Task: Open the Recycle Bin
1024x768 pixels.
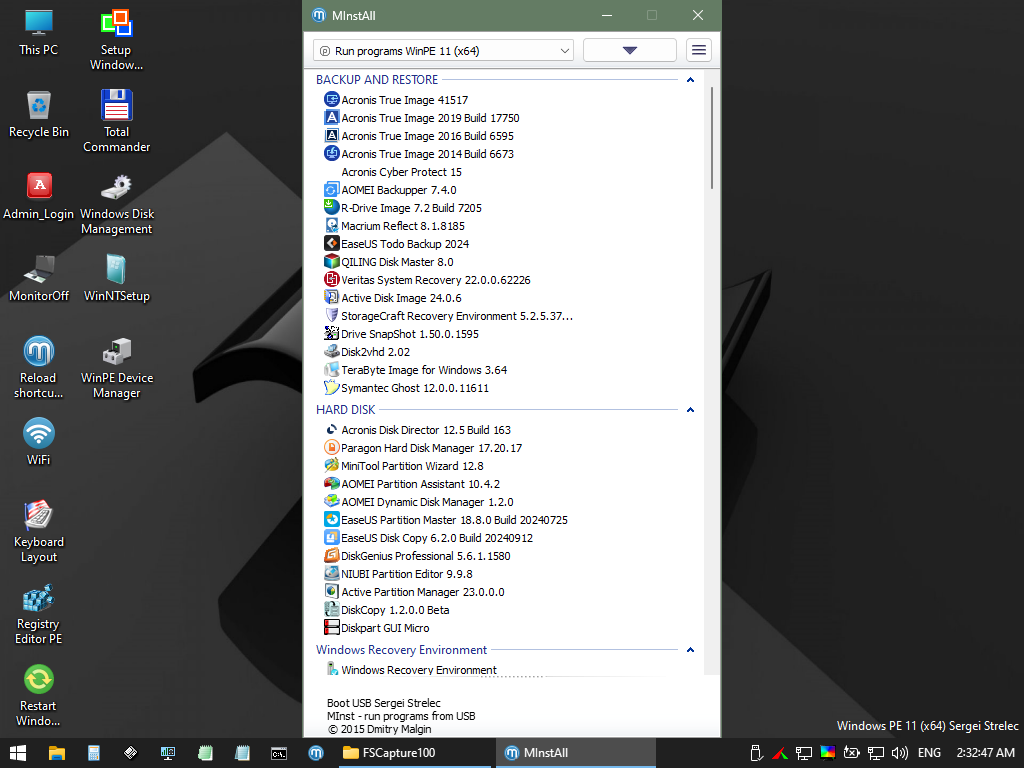Action: pos(39,115)
